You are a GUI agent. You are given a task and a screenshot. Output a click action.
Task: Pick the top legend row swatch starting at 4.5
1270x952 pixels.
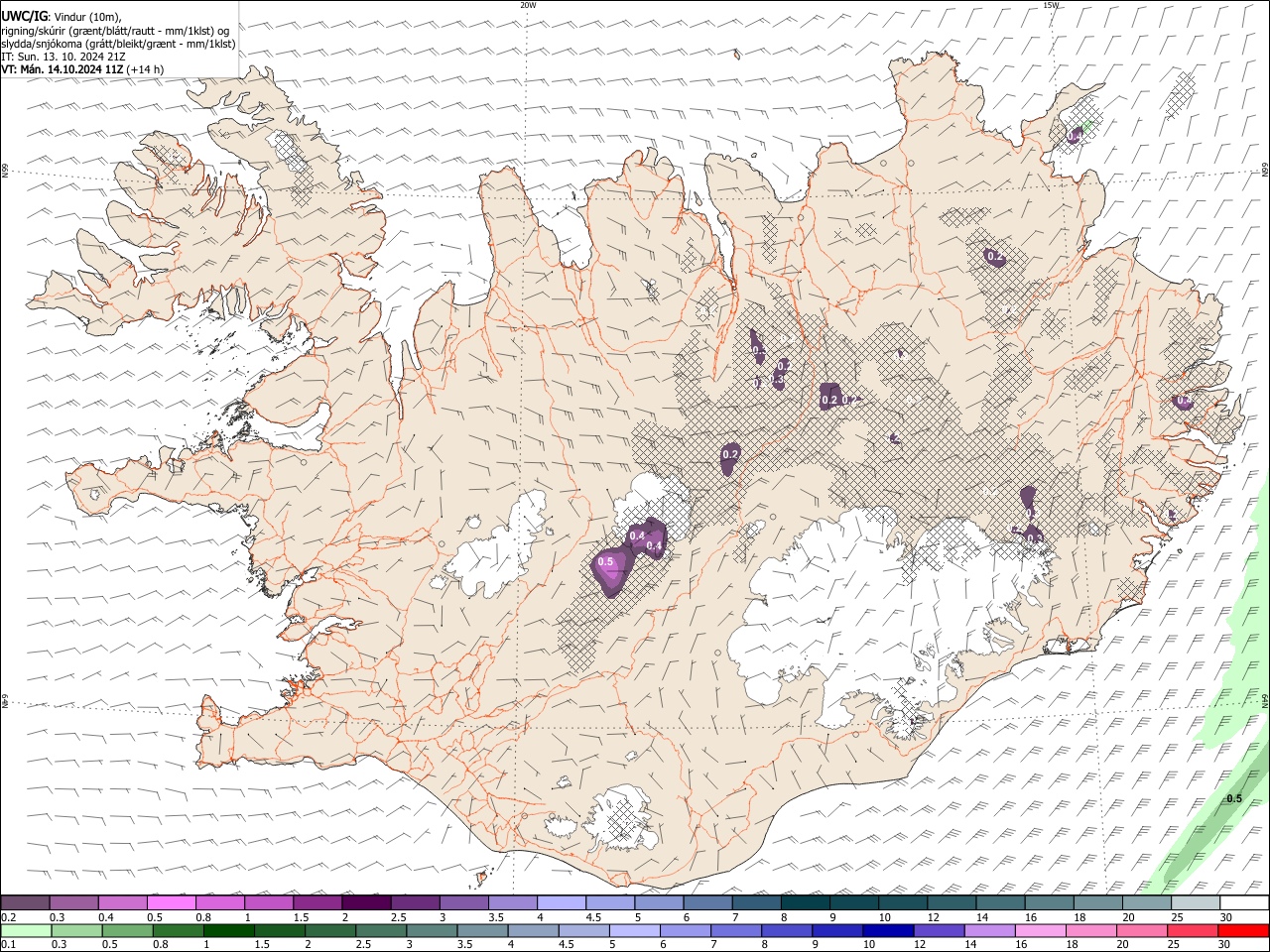click(610, 902)
